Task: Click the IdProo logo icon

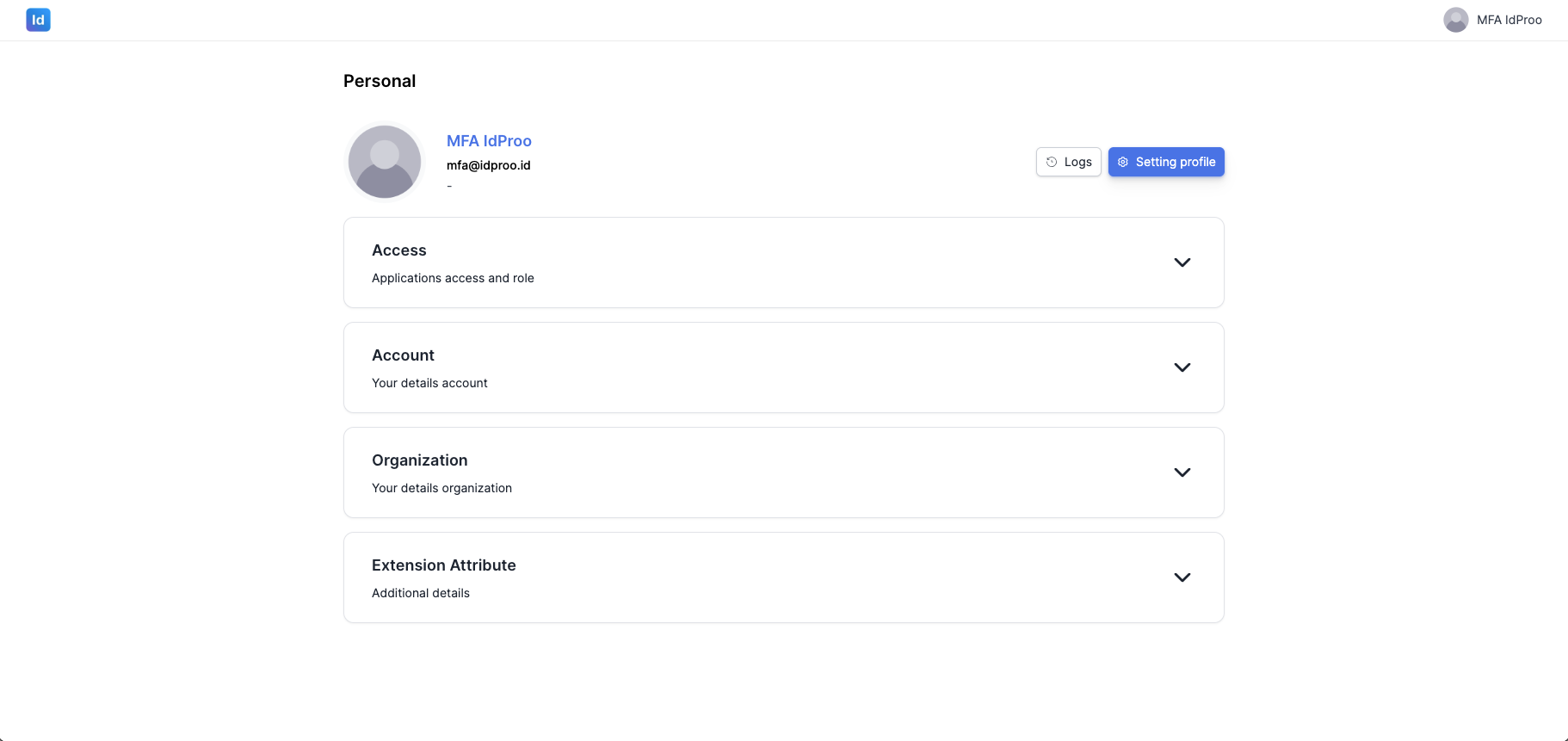Action: [x=38, y=20]
